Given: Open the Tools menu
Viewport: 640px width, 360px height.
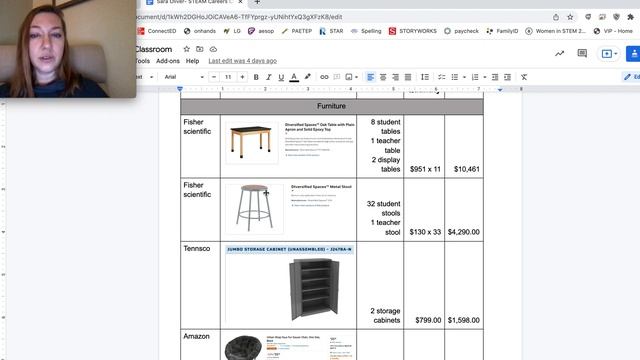Looking at the screenshot, I should 142,61.
